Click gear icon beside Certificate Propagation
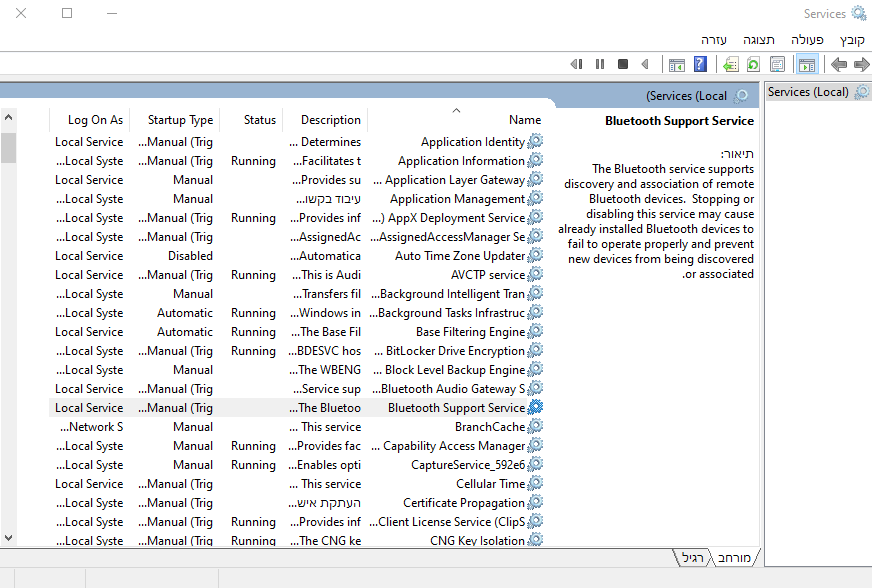 [535, 502]
